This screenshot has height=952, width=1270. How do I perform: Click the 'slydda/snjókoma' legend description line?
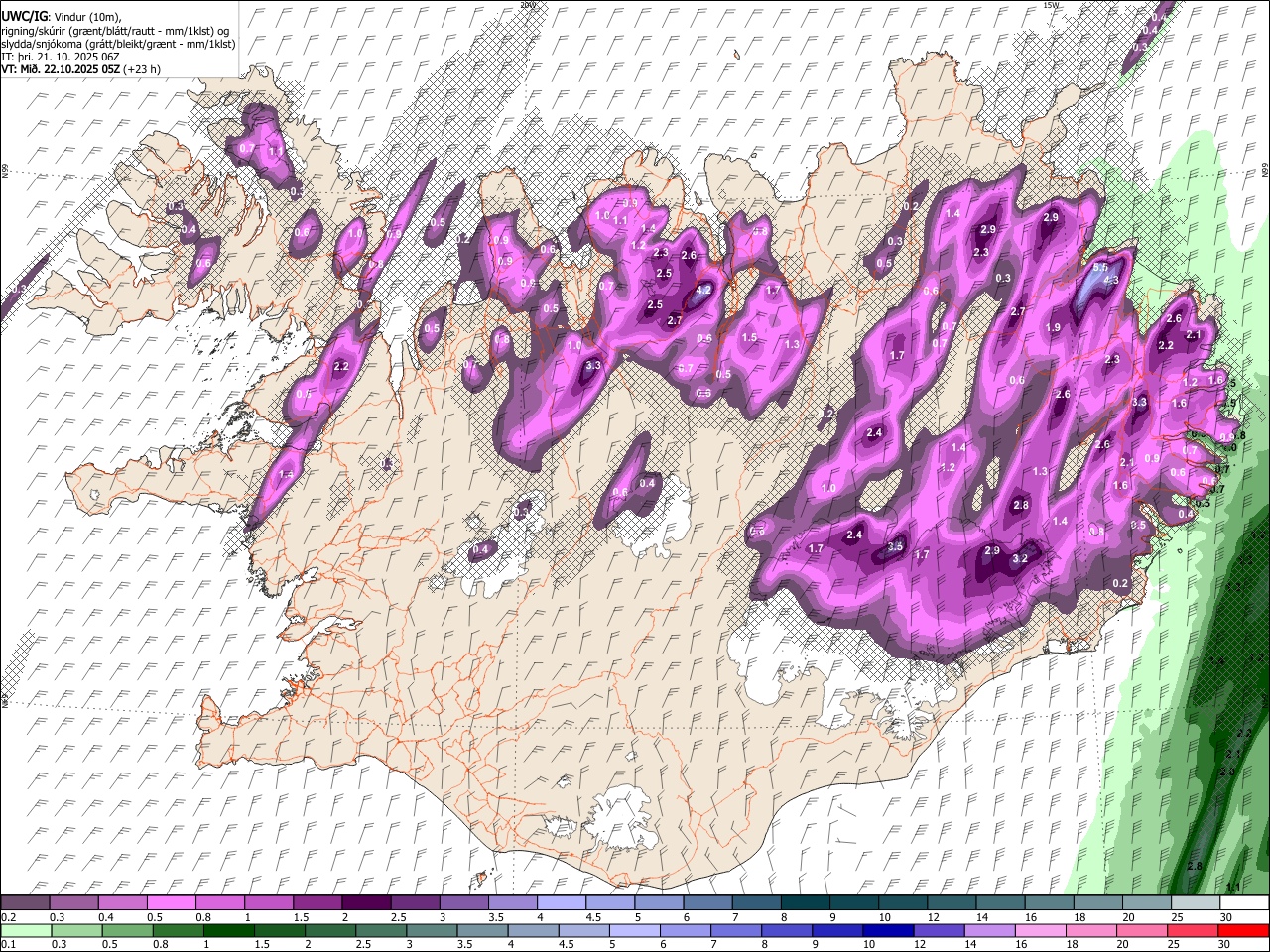(118, 44)
